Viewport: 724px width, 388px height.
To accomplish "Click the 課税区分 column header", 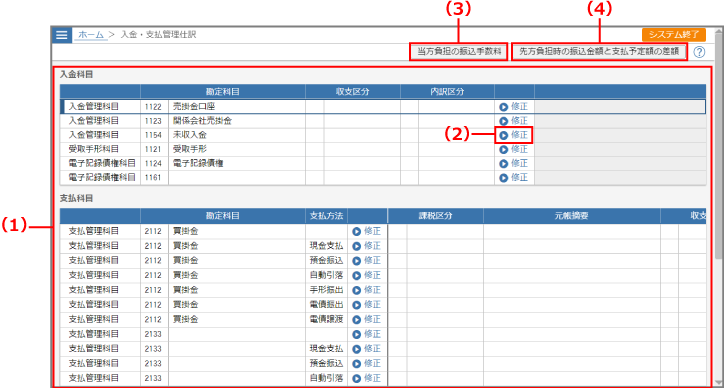I will [436, 216].
